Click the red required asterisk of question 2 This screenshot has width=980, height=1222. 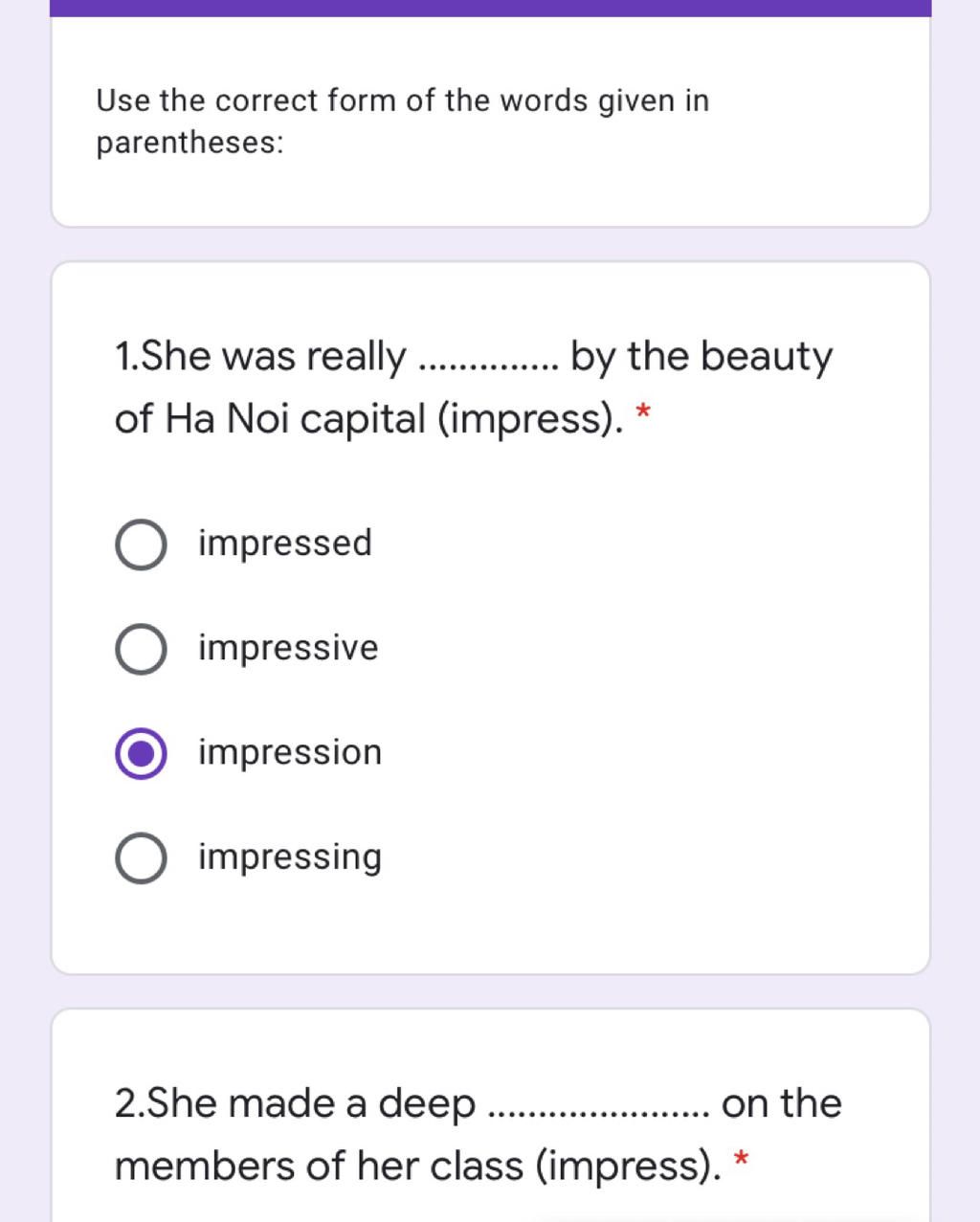point(740,1160)
